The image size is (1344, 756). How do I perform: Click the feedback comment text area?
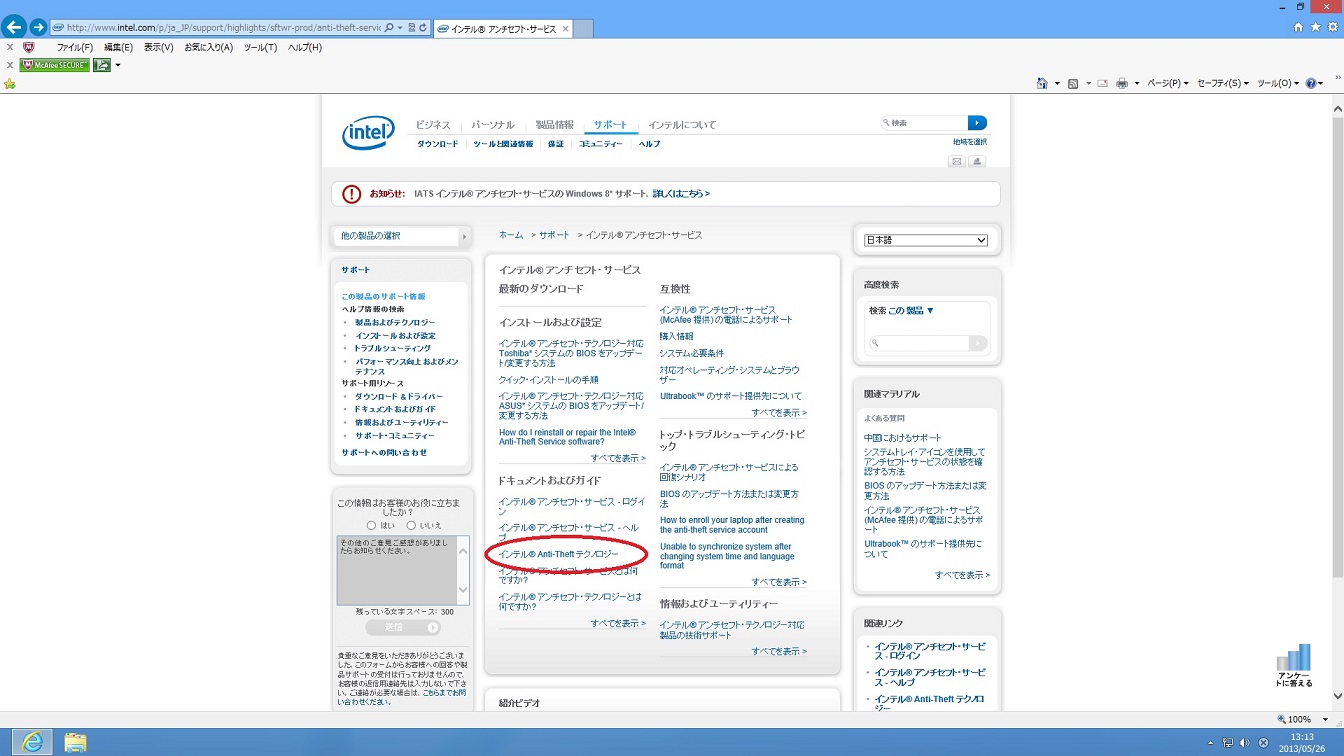tap(397, 570)
